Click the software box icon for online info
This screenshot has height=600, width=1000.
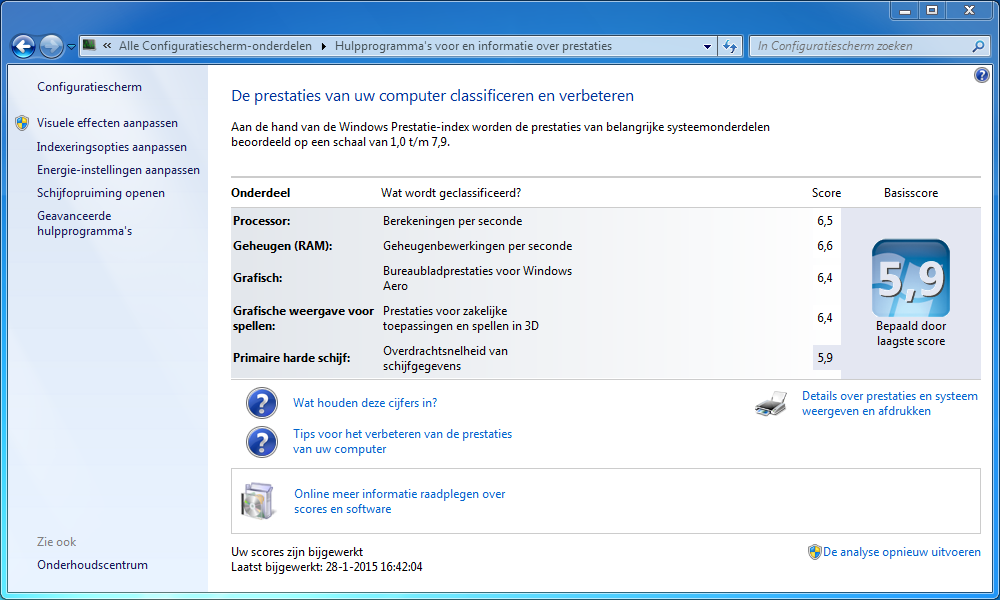[x=257, y=501]
